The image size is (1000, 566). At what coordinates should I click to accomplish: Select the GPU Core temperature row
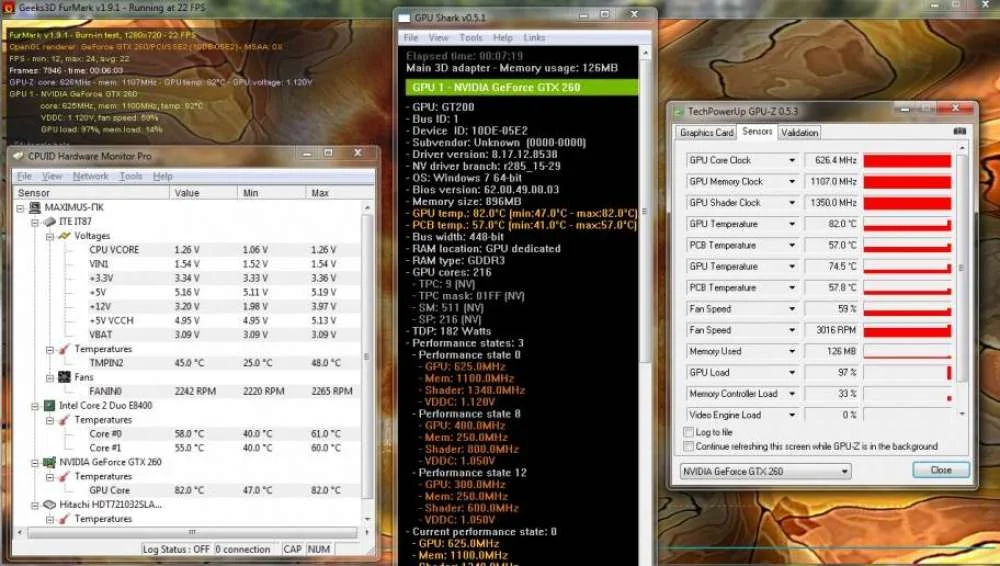point(188,491)
